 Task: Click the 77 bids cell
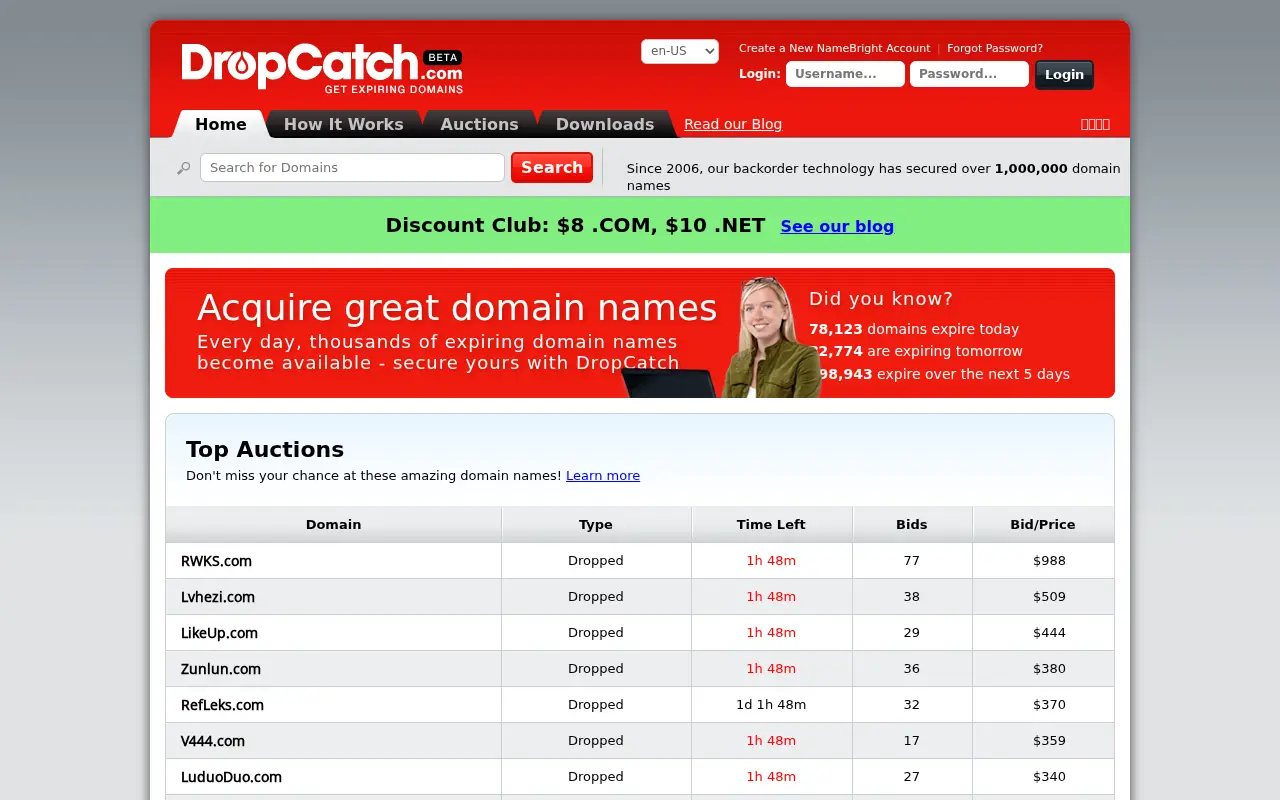[911, 561]
